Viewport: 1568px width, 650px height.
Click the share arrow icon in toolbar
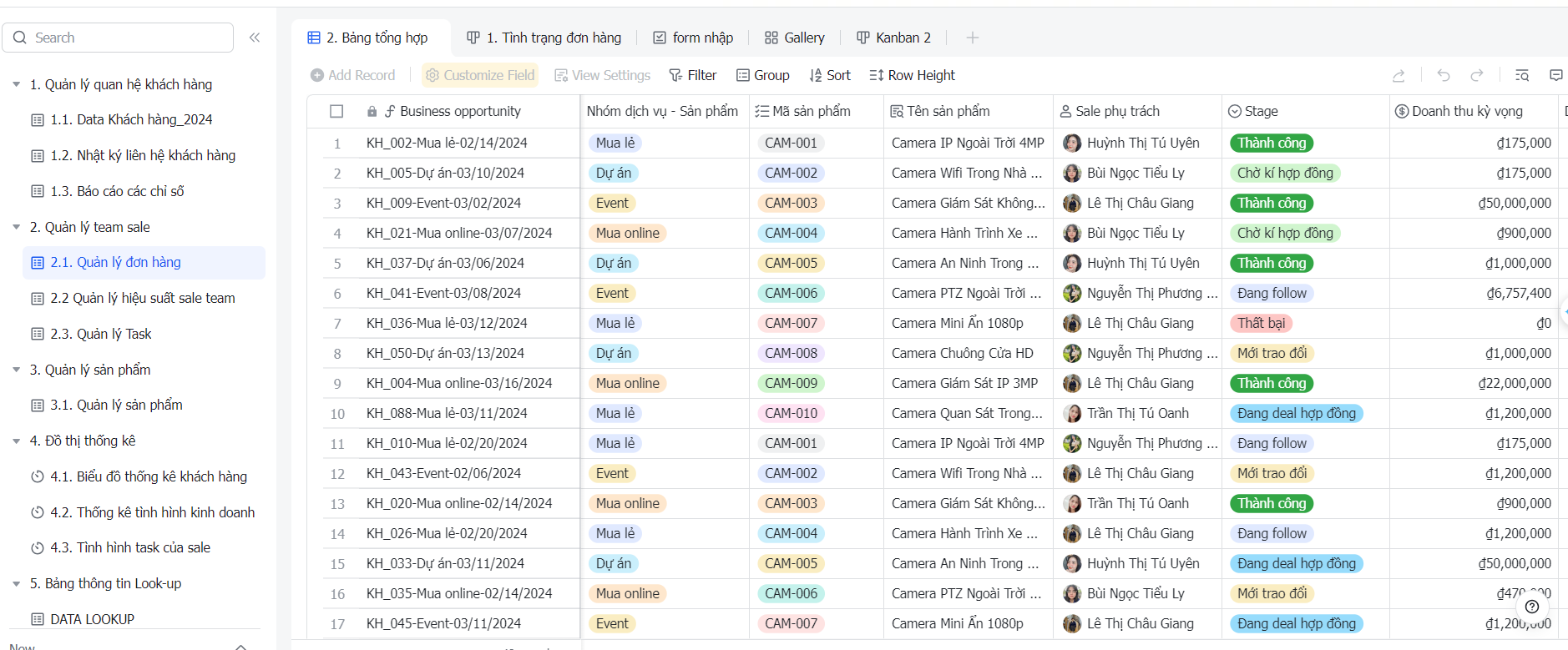click(x=1399, y=75)
